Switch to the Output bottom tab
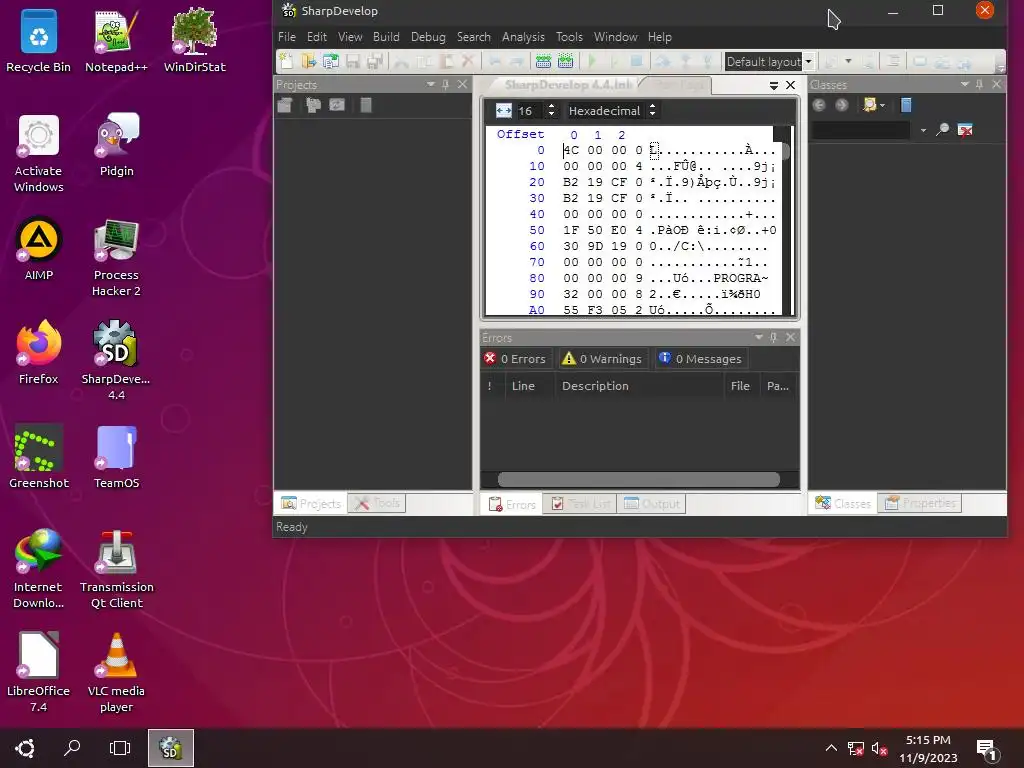The image size is (1024, 768). [651, 504]
